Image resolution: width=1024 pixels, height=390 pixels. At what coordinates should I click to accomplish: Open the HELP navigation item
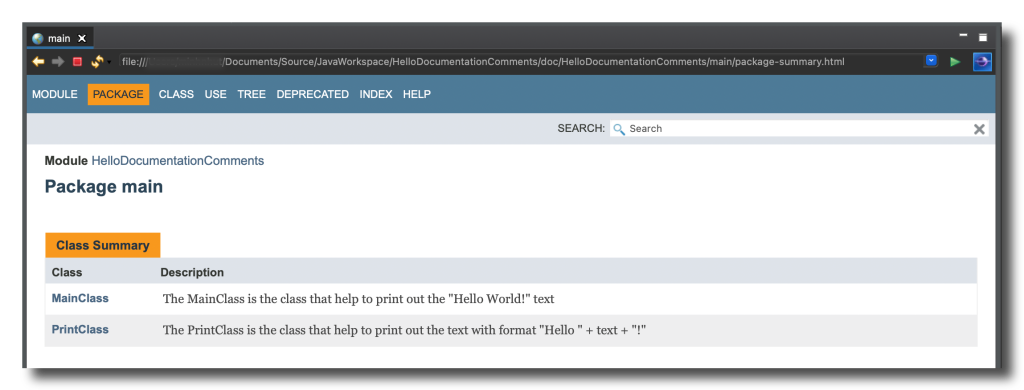pos(417,94)
